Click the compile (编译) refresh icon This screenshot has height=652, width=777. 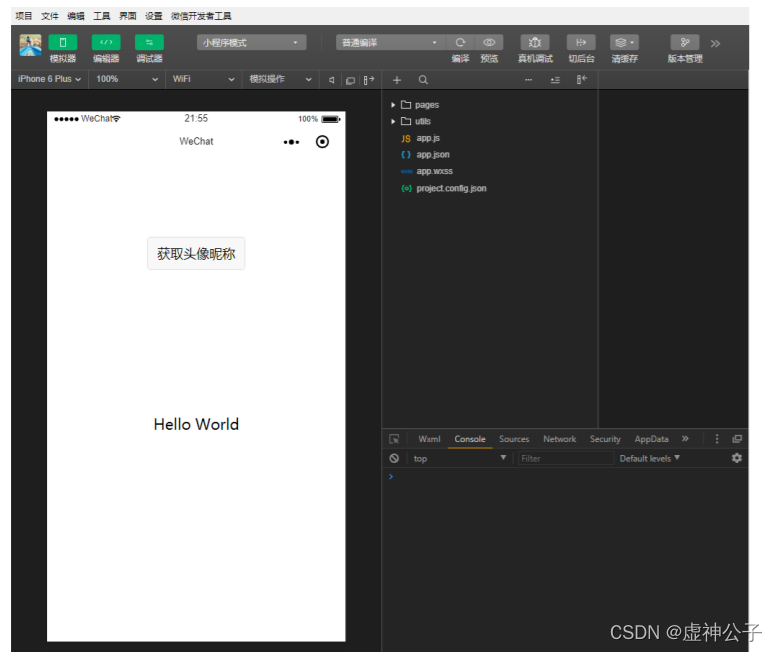coord(460,43)
